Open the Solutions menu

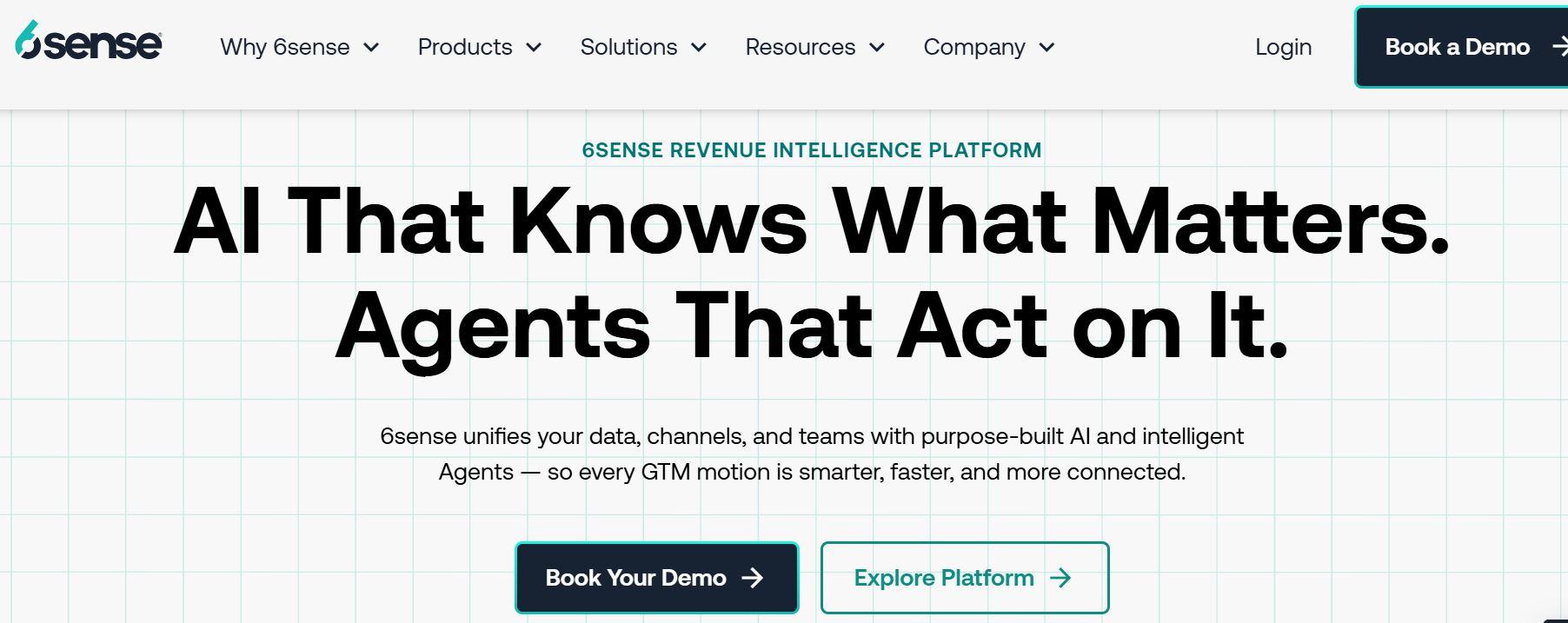(x=628, y=47)
